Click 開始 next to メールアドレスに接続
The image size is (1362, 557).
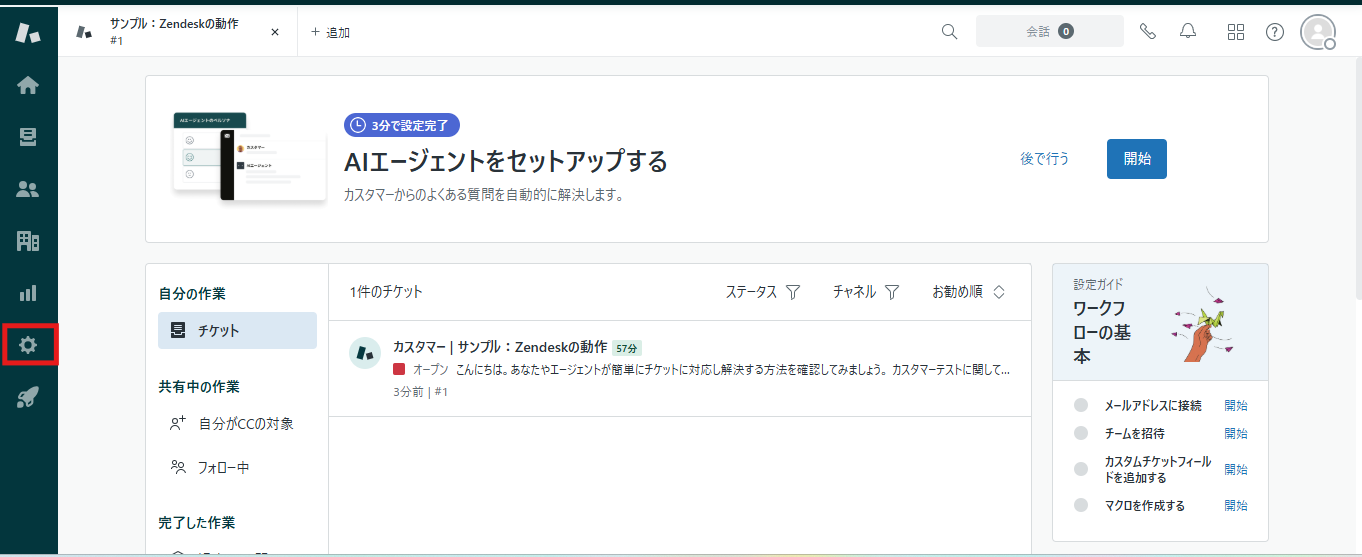1236,406
